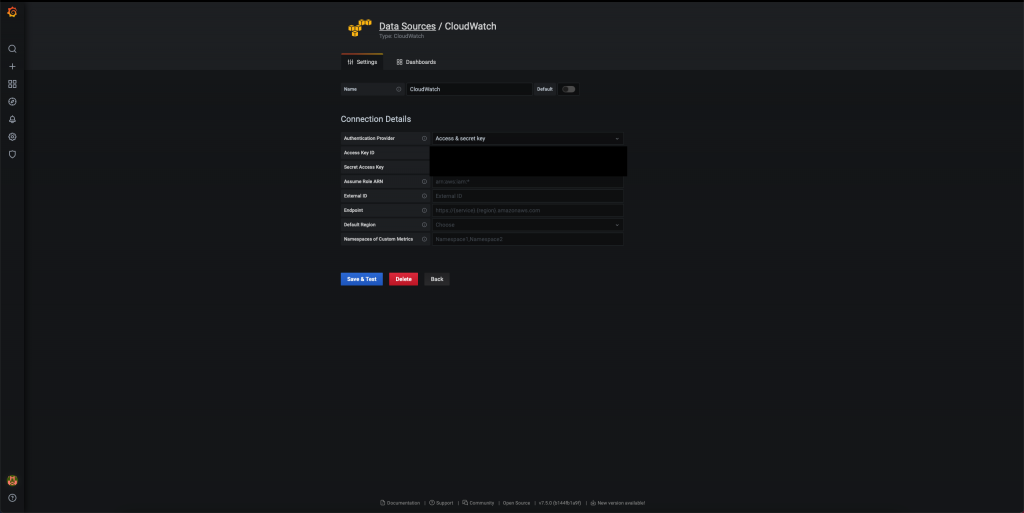Show info tooltip for Name field
The height and width of the screenshot is (513, 1024).
(398, 89)
